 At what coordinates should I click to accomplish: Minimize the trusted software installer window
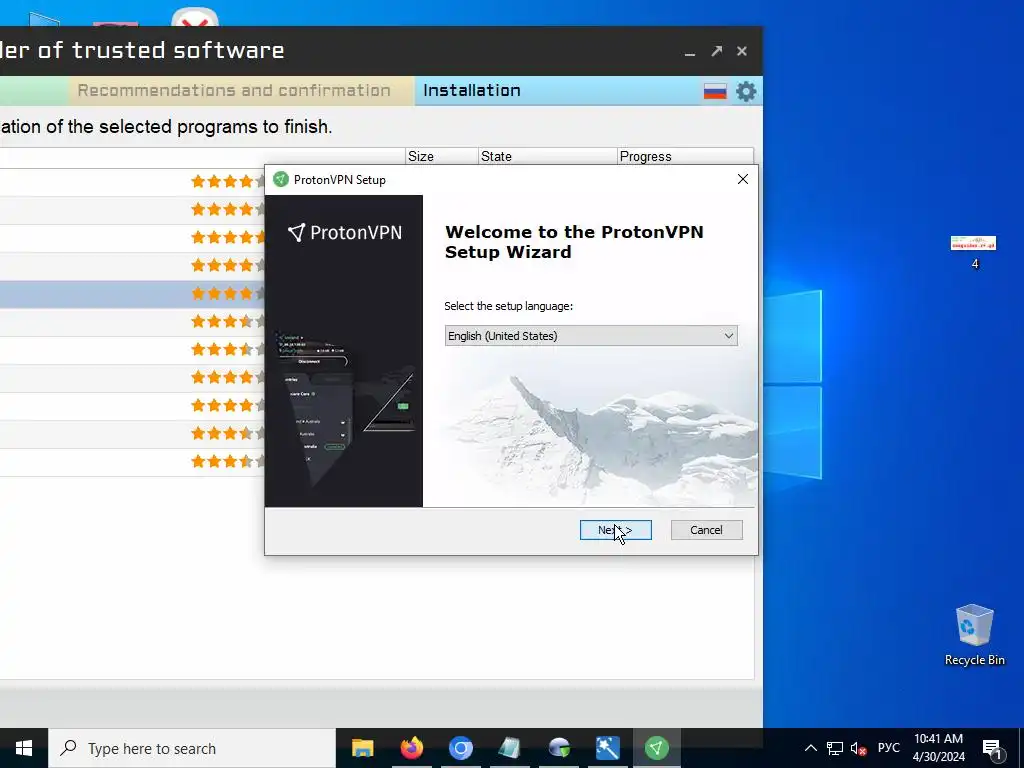(x=690, y=52)
